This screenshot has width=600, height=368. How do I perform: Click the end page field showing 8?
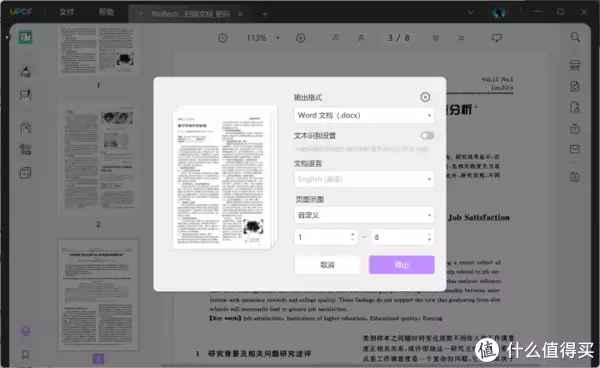[x=403, y=237]
